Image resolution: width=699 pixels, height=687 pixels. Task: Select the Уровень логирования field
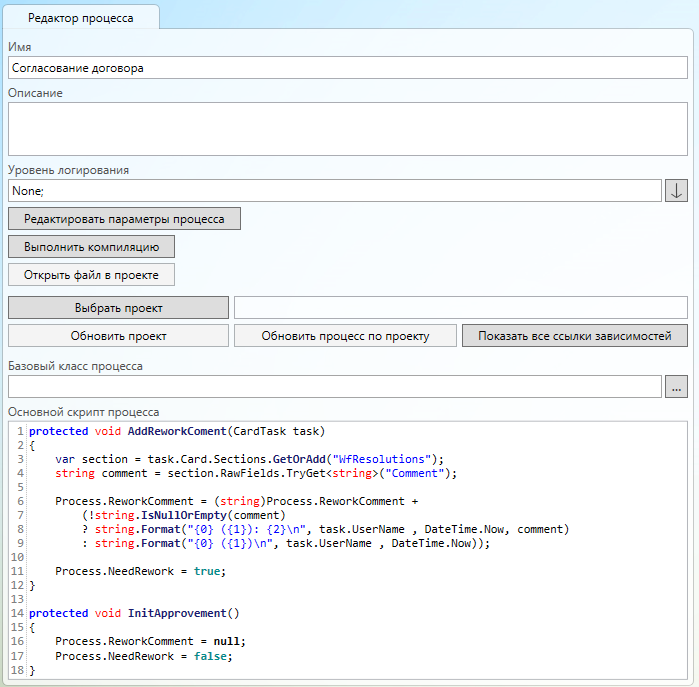(334, 191)
